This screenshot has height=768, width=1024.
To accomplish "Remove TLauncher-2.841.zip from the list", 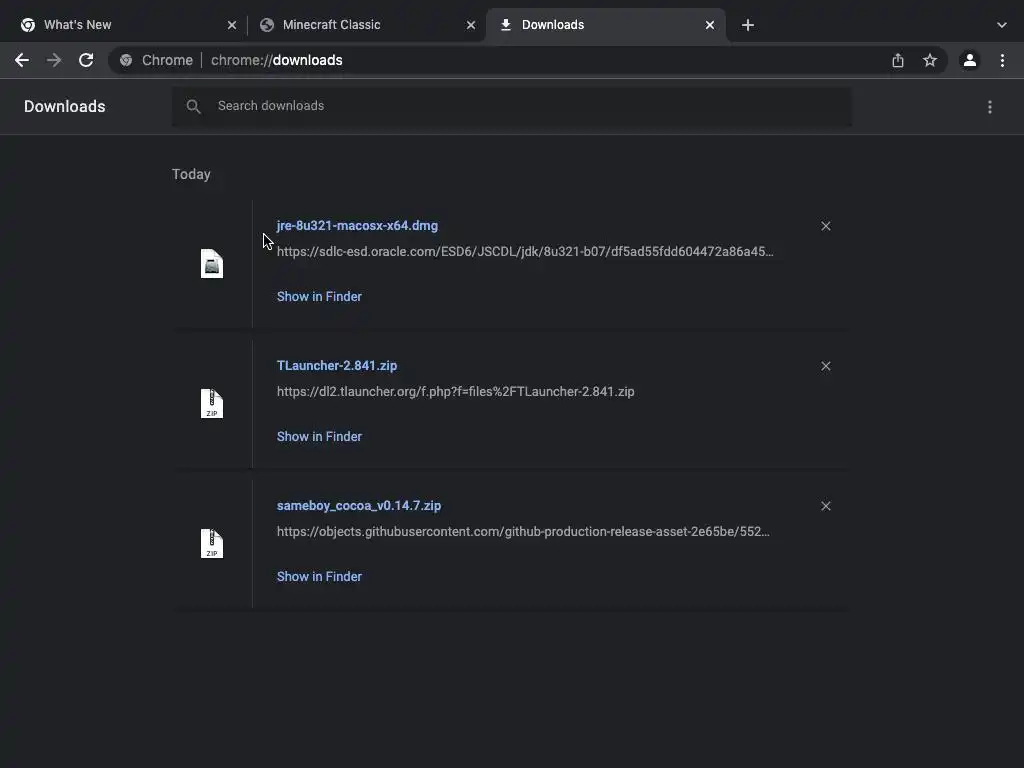I will coord(825,366).
